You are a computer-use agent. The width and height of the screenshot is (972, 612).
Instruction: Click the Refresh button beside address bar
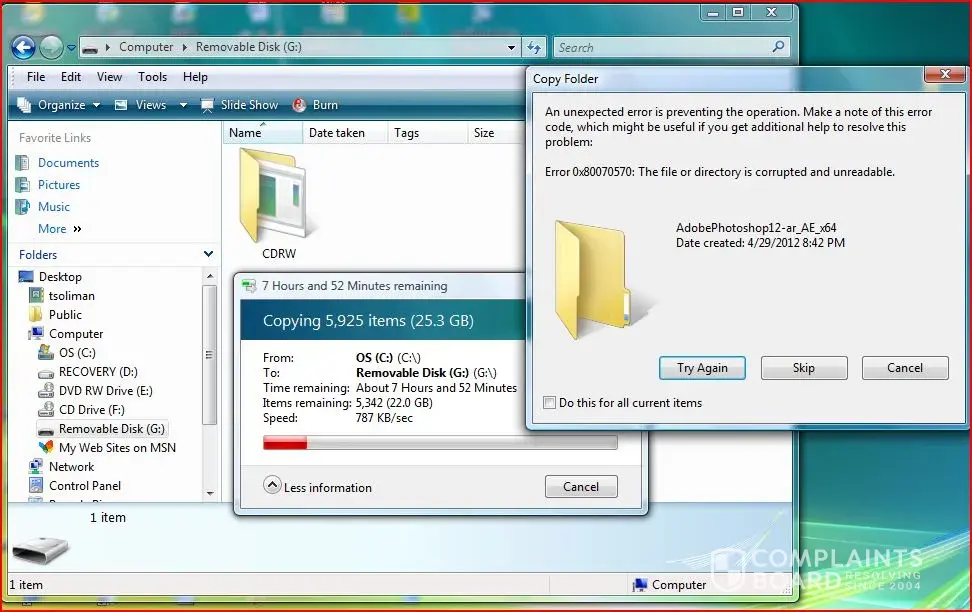tap(534, 47)
